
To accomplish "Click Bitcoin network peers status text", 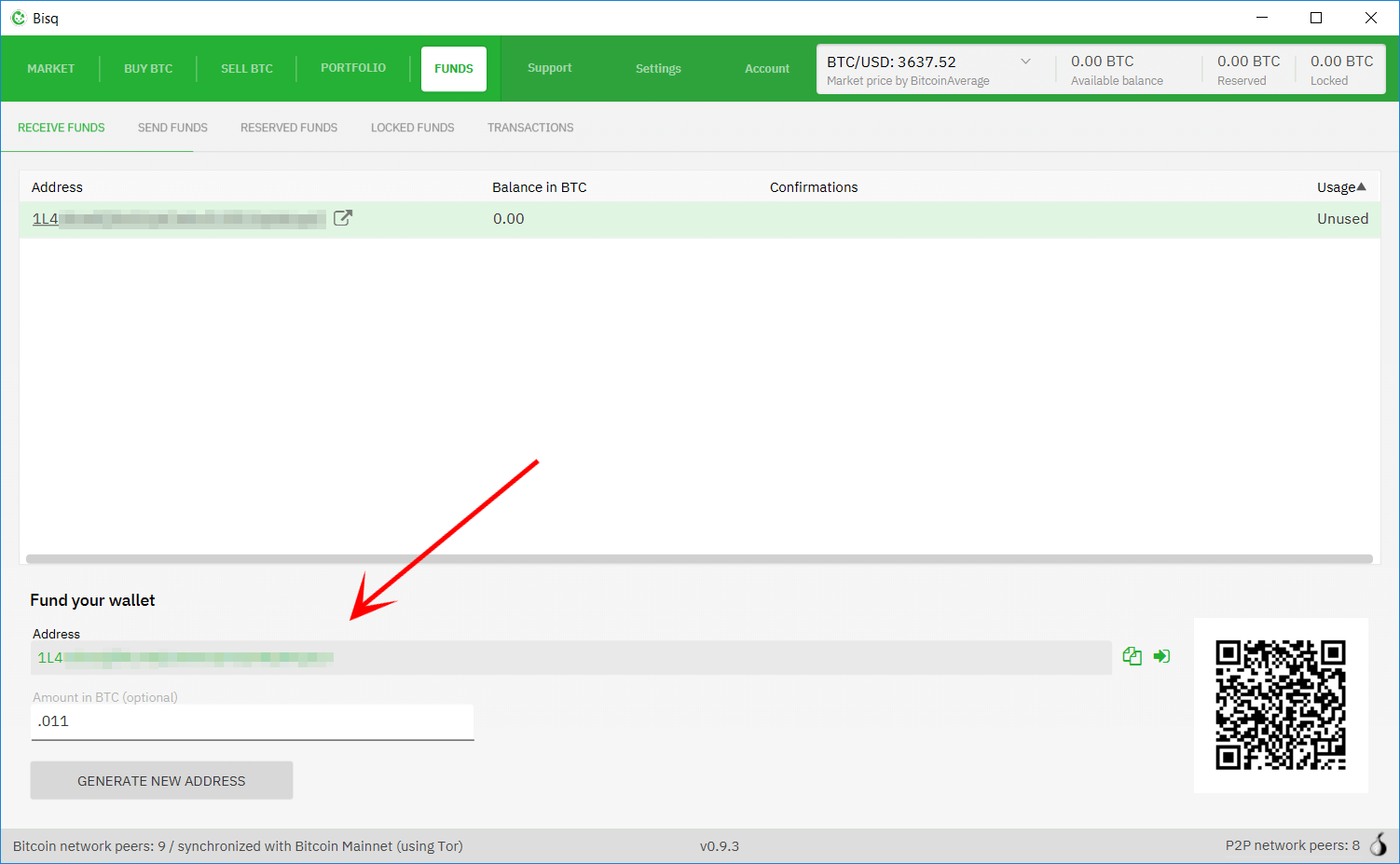I will coord(238,846).
